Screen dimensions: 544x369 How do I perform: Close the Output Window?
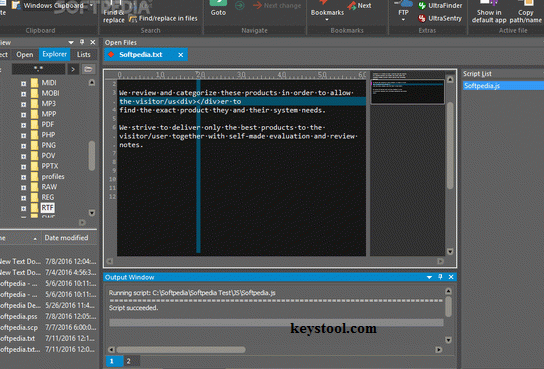(451, 277)
